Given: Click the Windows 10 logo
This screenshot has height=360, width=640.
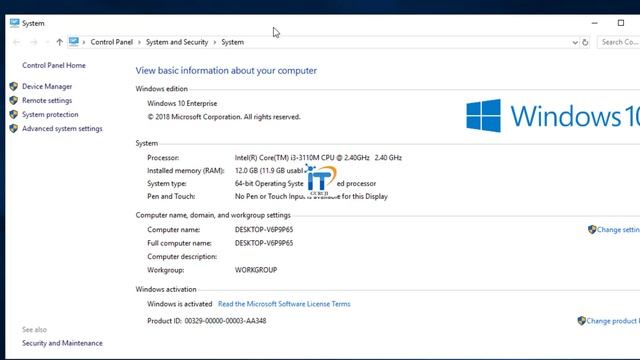Looking at the screenshot, I should pyautogui.click(x=553, y=116).
